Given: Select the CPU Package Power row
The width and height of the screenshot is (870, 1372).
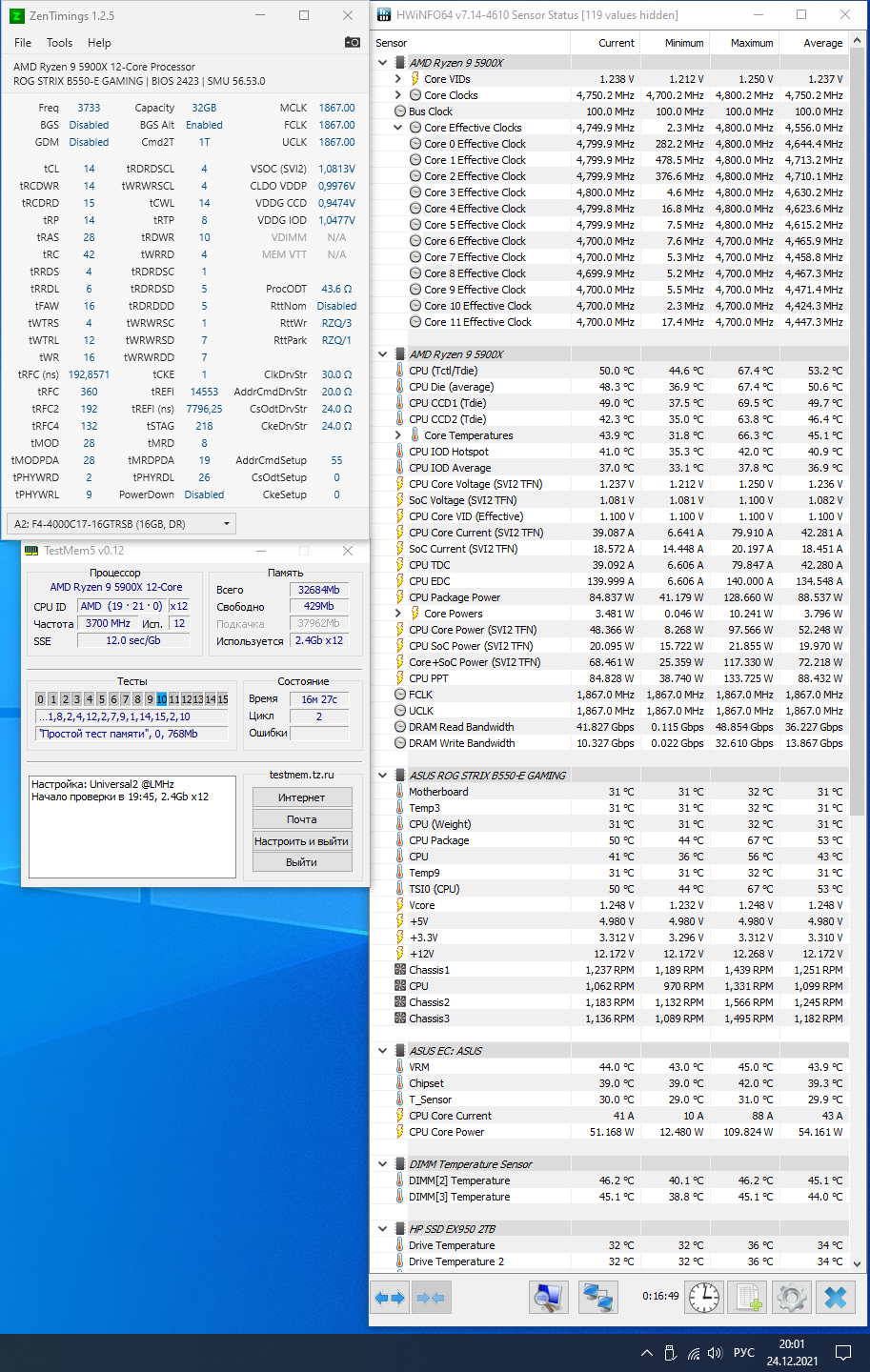Looking at the screenshot, I should click(x=610, y=597).
